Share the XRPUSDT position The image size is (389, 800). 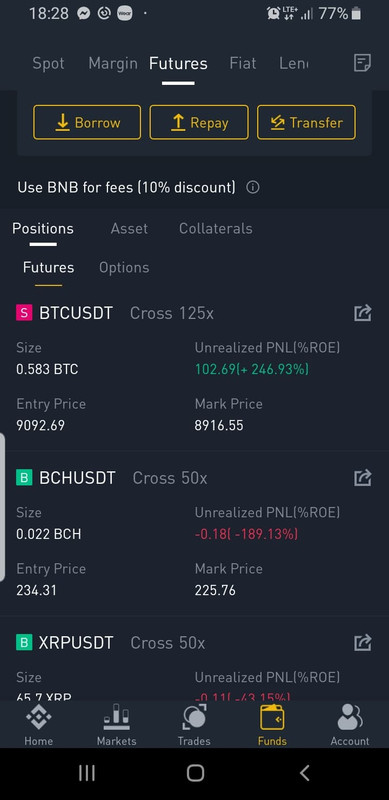[x=362, y=642]
